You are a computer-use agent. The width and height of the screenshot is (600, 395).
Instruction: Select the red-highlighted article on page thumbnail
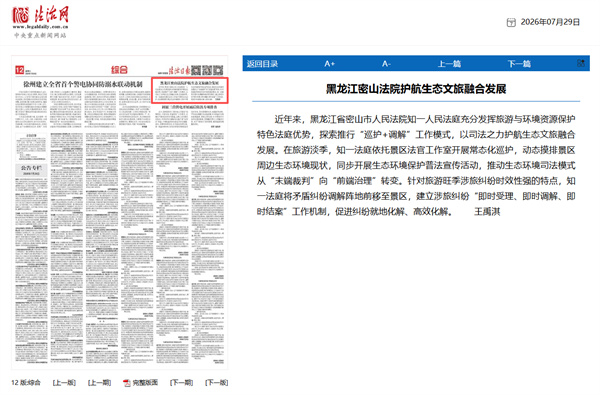tap(190, 90)
